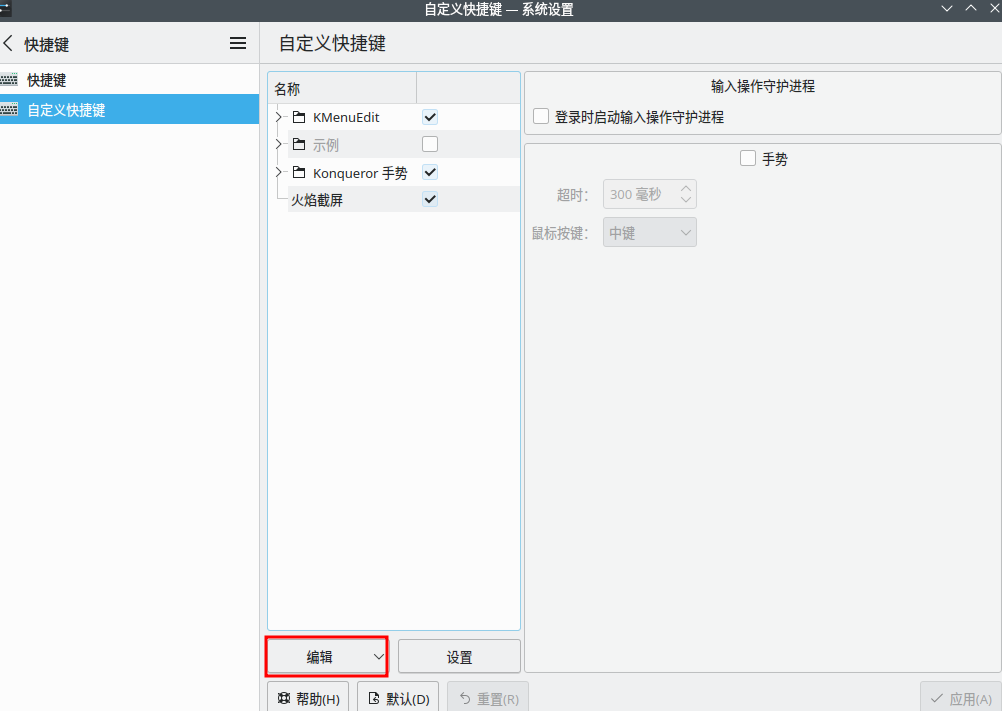Enable 登录时启动输入操作守护进程 checkbox

[541, 116]
